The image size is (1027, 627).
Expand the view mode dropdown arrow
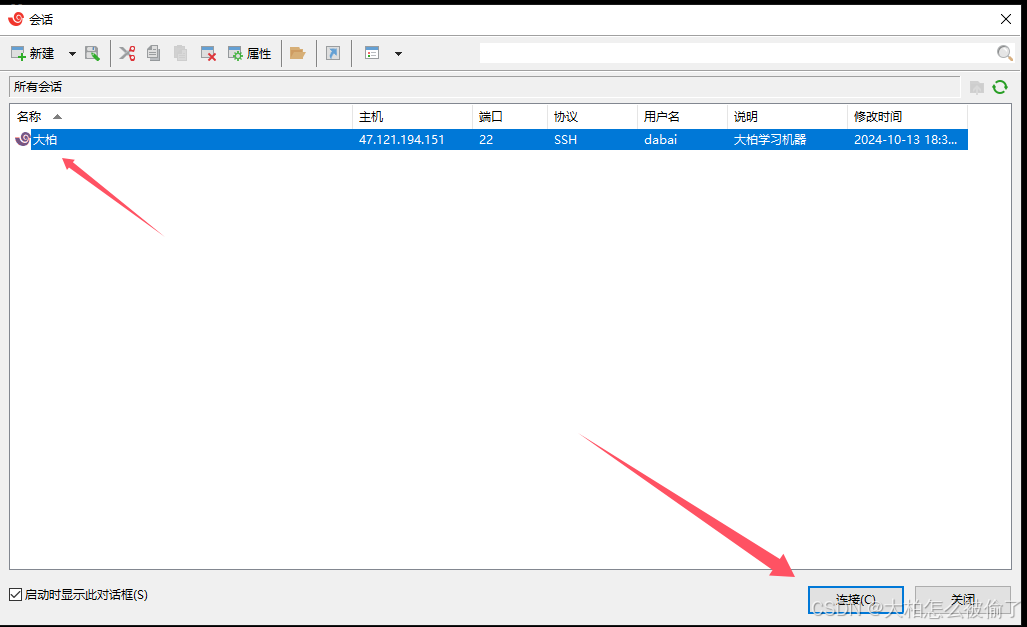[x=398, y=54]
